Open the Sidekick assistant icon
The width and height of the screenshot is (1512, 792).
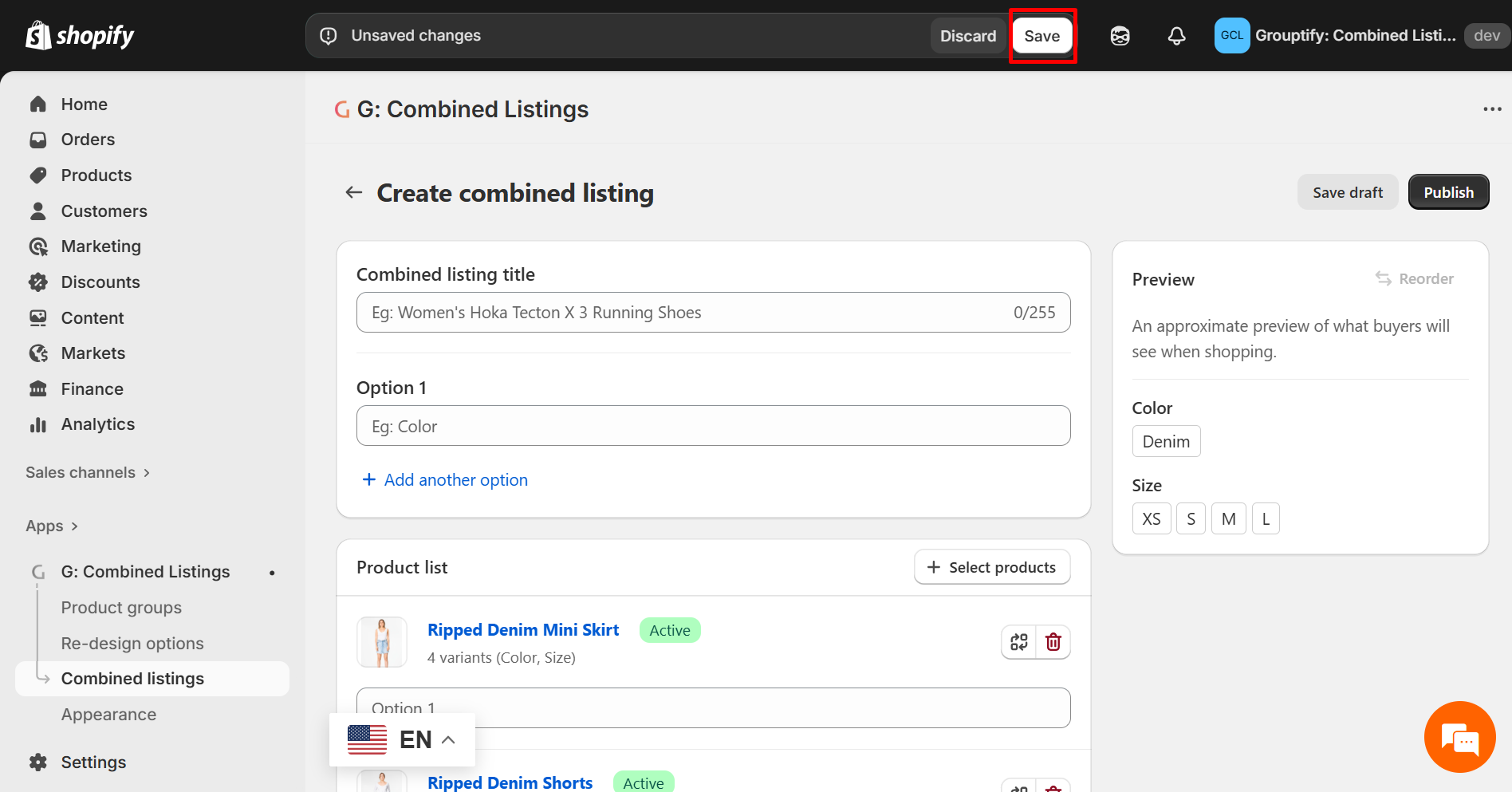(1120, 36)
